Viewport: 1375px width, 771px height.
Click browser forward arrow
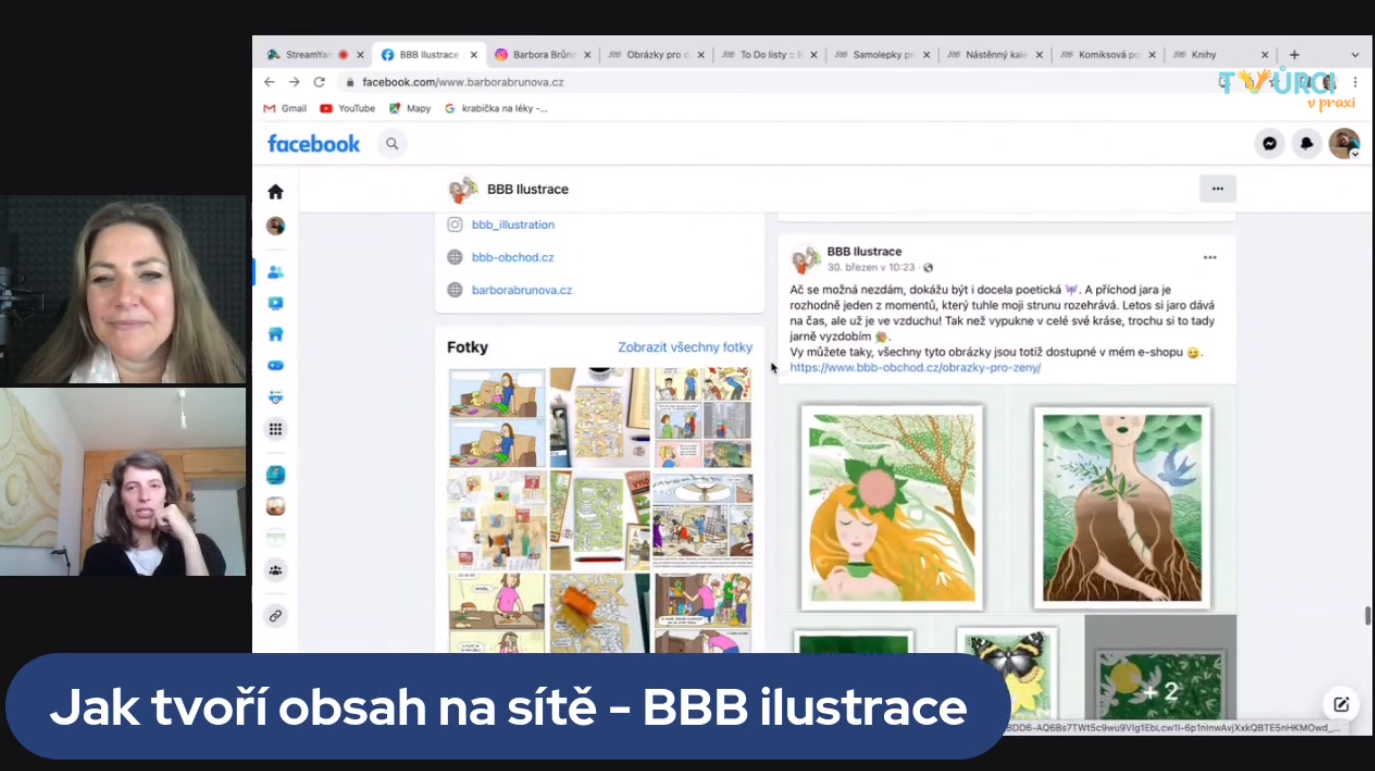(x=294, y=82)
